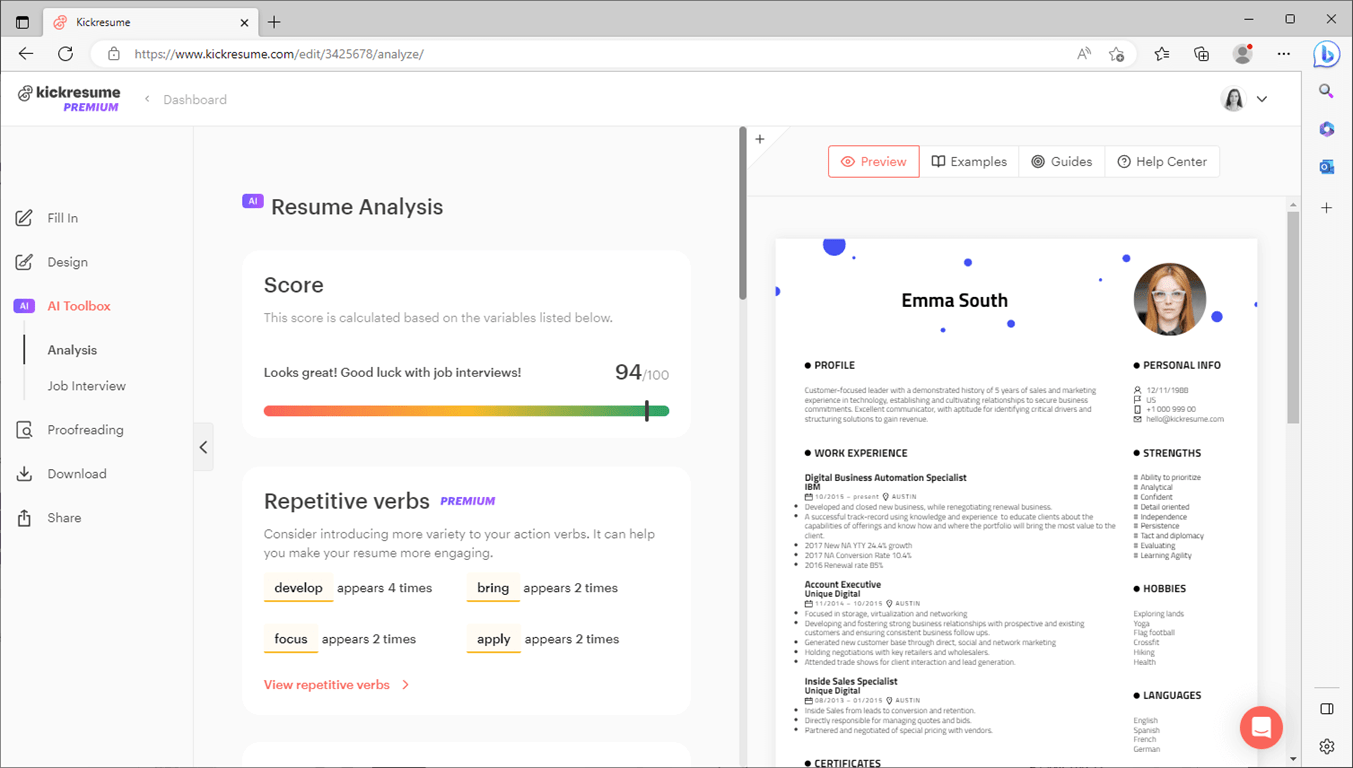Switch to the Job Interview section
The height and width of the screenshot is (768, 1353).
tap(86, 385)
